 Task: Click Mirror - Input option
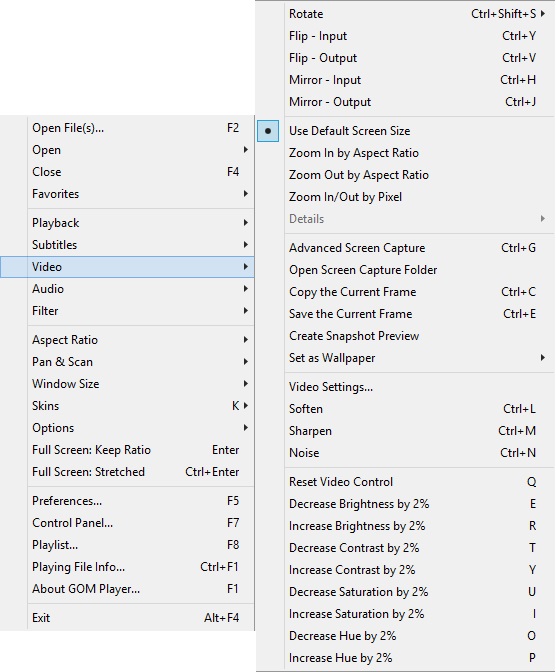tap(406, 80)
